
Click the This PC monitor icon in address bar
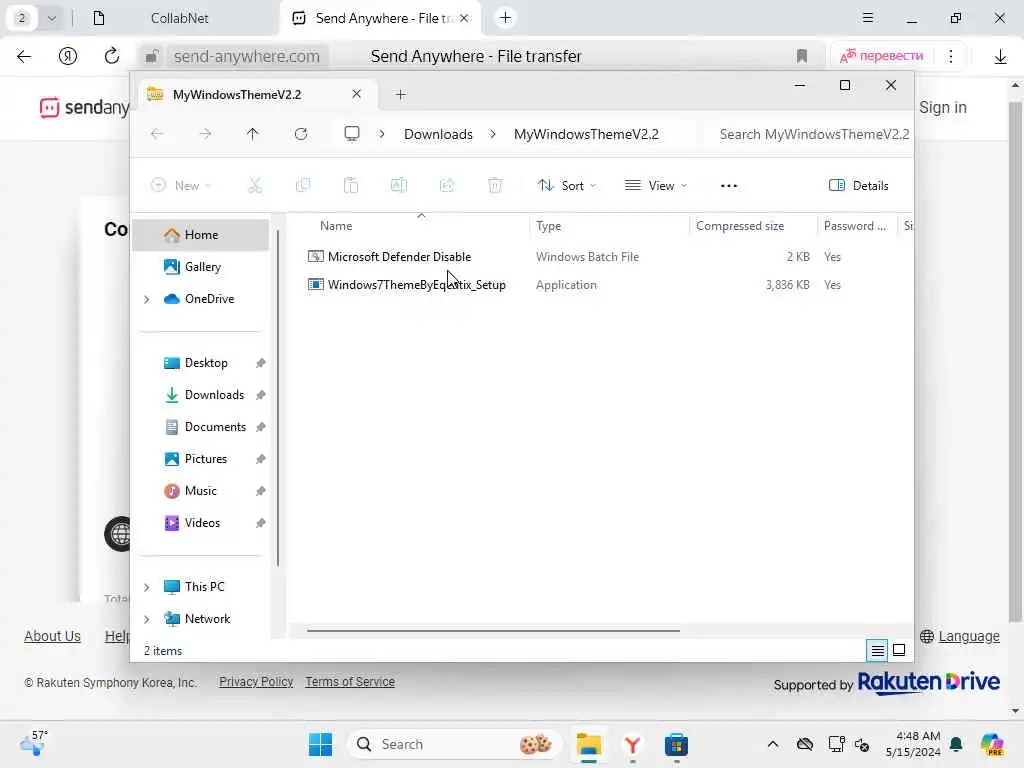point(352,134)
